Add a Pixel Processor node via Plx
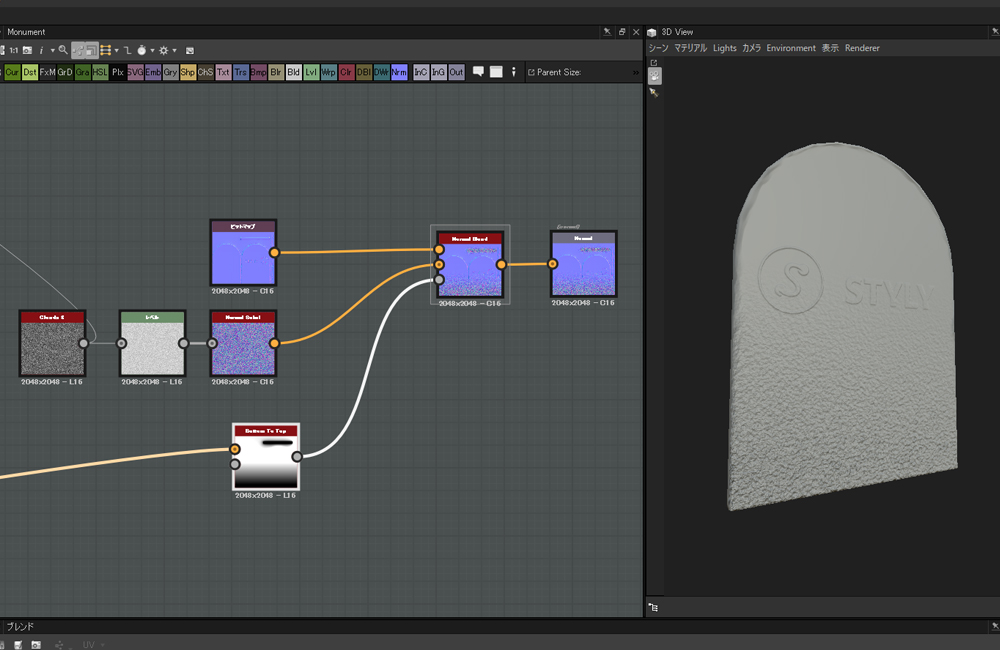 tap(117, 72)
